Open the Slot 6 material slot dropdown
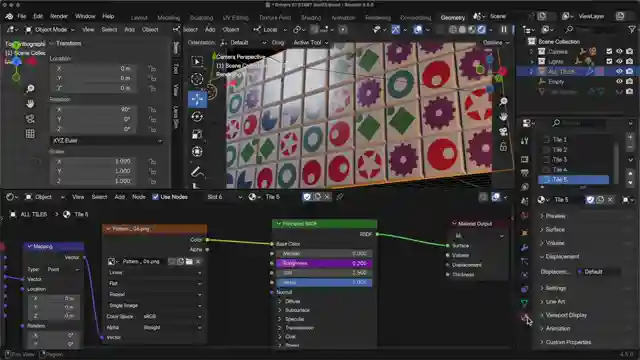640x360 pixels. click(x=224, y=197)
